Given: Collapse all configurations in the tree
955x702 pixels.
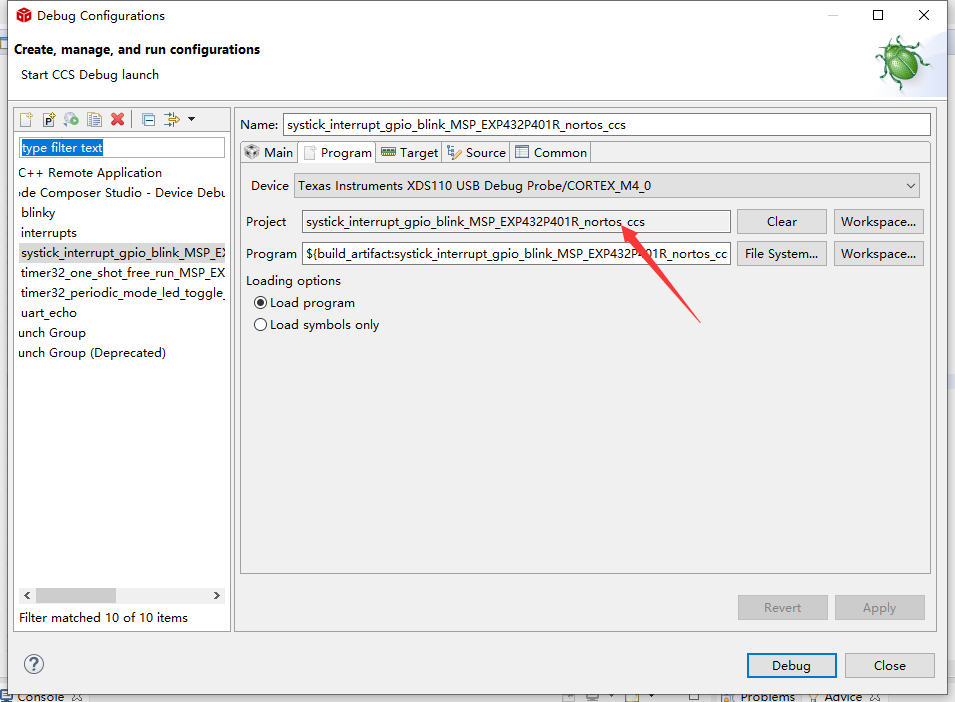Looking at the screenshot, I should pyautogui.click(x=147, y=119).
